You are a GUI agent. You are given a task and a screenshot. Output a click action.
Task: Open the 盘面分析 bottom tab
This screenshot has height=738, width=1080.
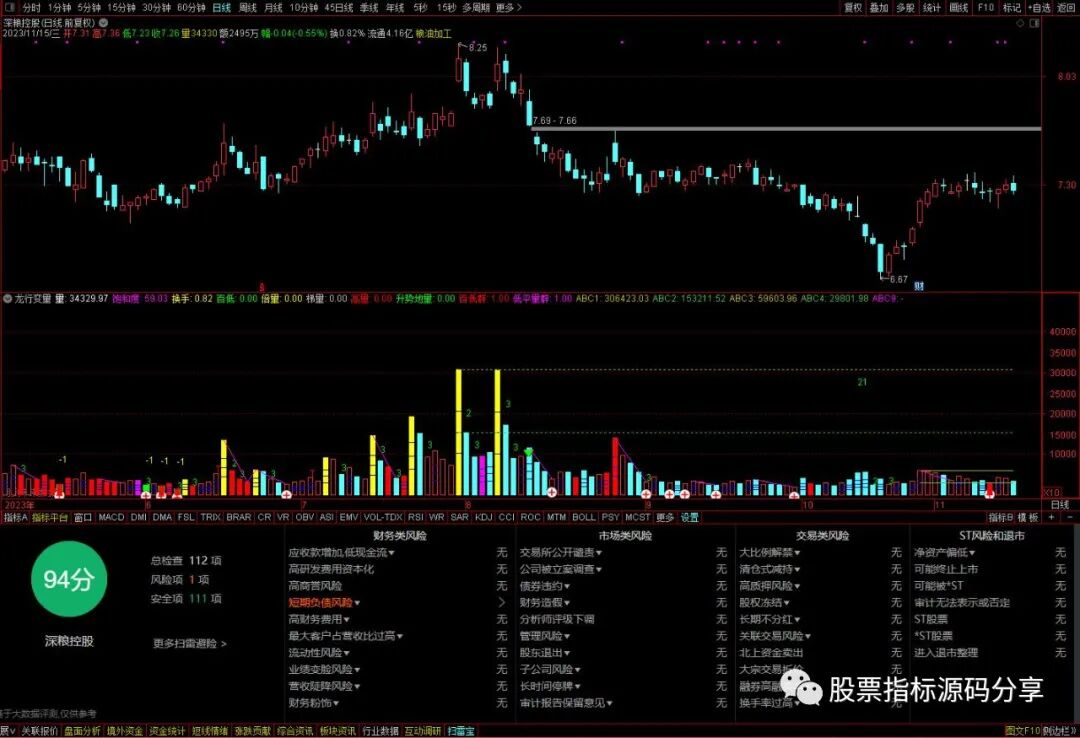click(82, 730)
